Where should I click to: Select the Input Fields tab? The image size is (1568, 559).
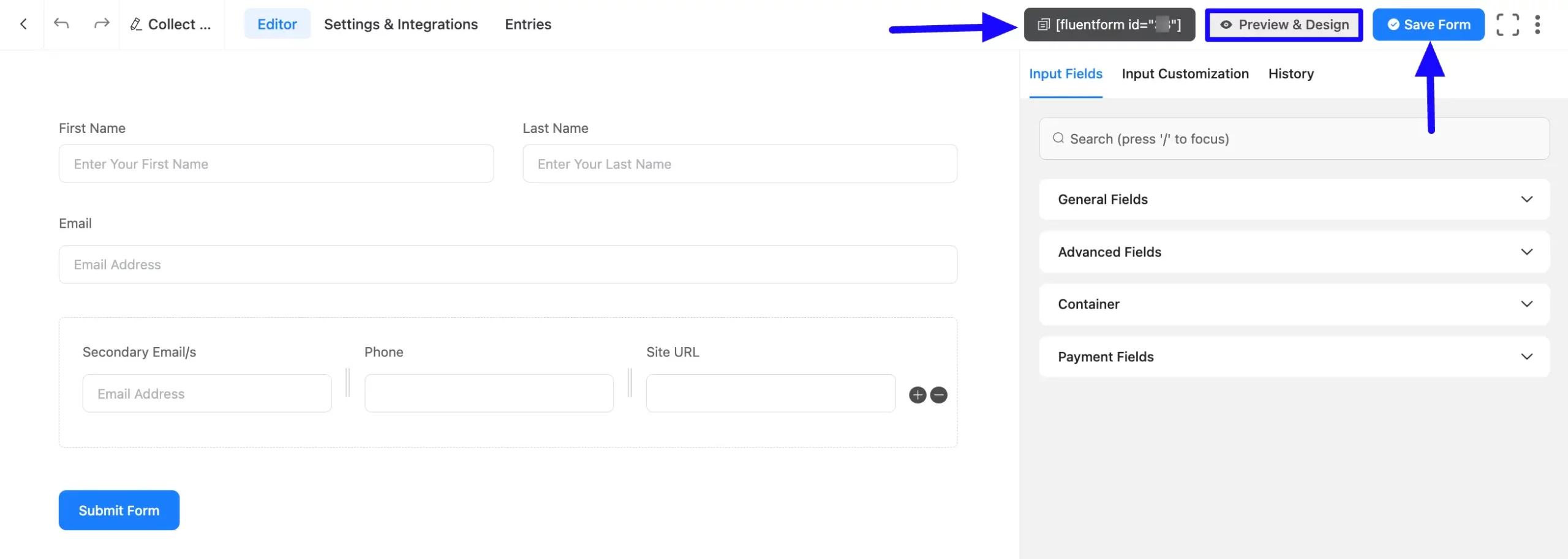pyautogui.click(x=1066, y=74)
